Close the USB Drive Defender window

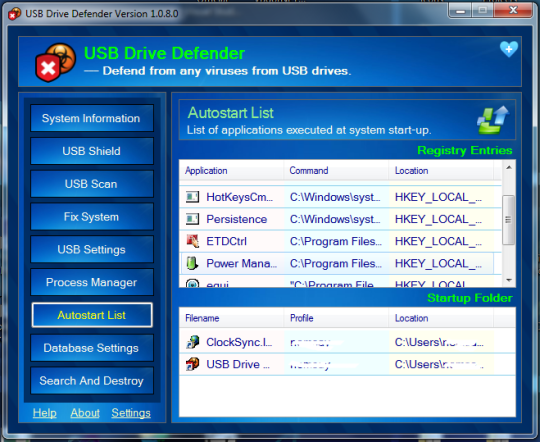click(513, 10)
